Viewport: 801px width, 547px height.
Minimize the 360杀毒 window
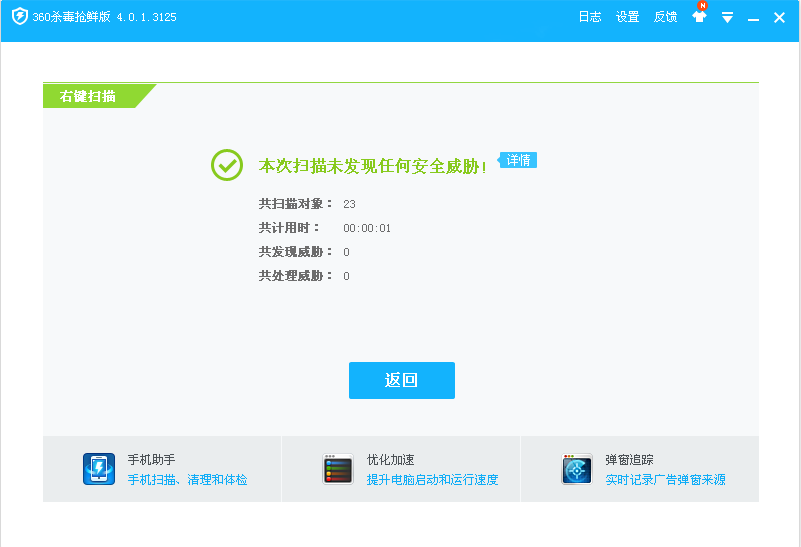(753, 19)
